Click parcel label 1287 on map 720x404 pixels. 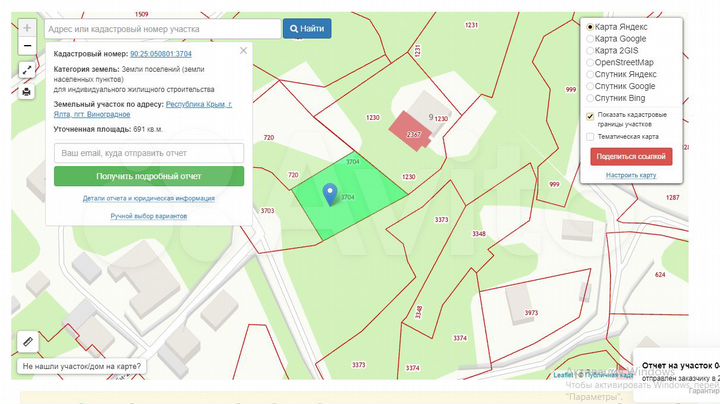(672, 197)
